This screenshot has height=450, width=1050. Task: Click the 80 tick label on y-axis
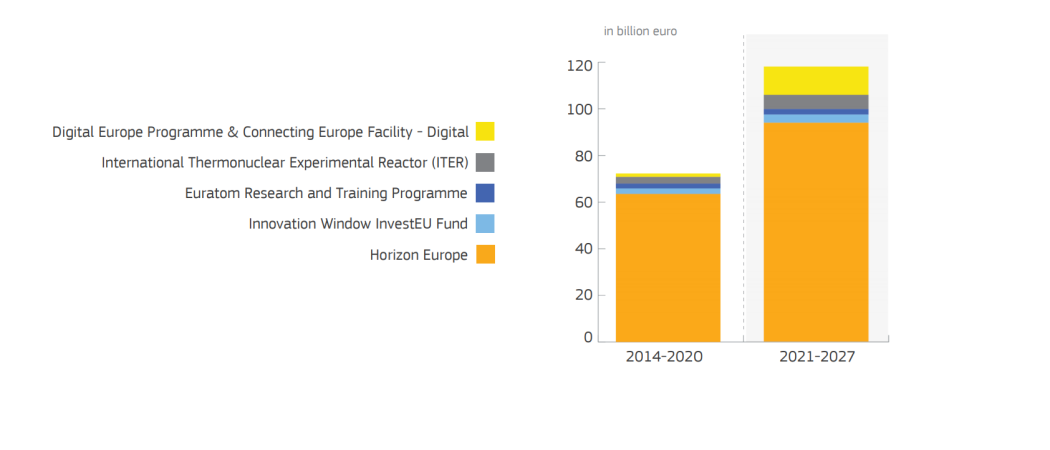pyautogui.click(x=583, y=156)
